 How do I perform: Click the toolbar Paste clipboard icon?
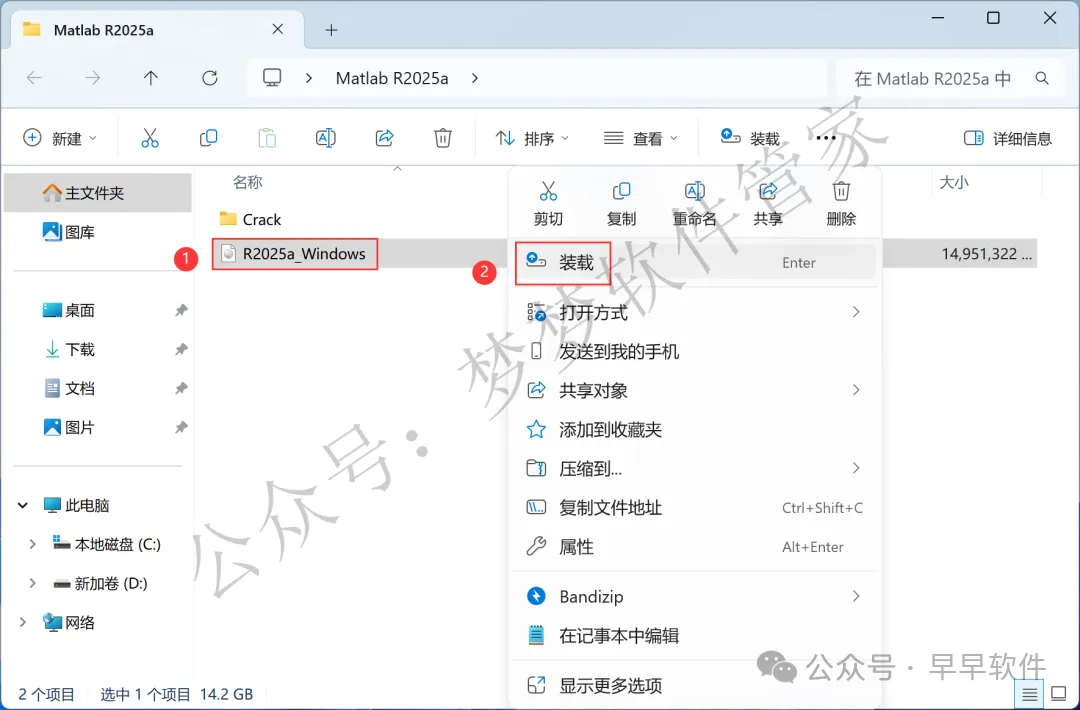267,138
